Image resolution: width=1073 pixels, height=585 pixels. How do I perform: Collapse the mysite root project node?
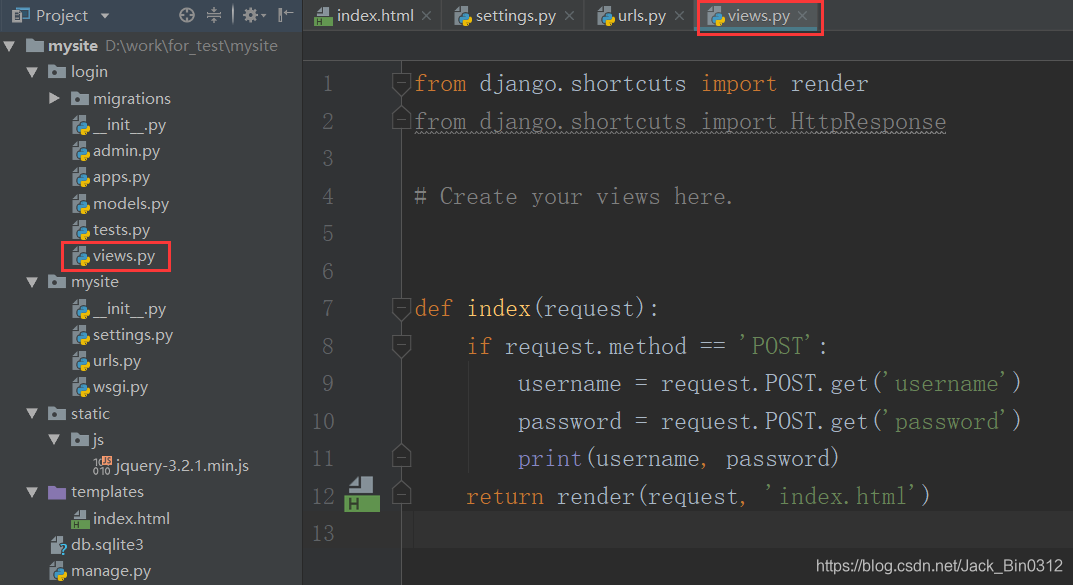[x=10, y=46]
